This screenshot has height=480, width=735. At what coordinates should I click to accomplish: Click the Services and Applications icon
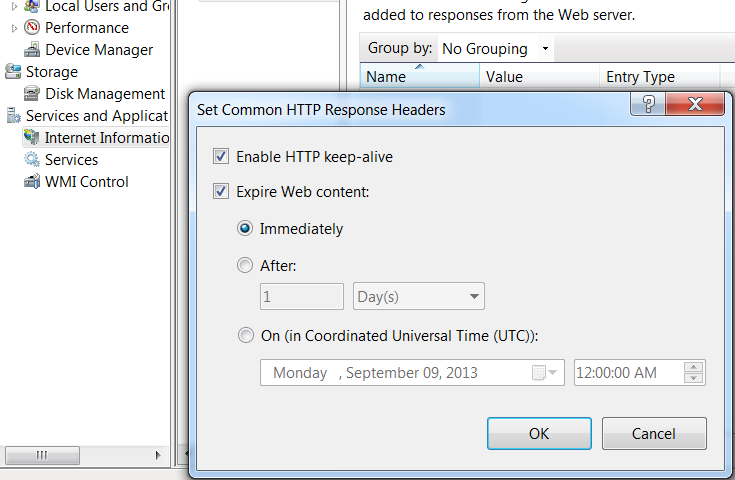pos(13,116)
